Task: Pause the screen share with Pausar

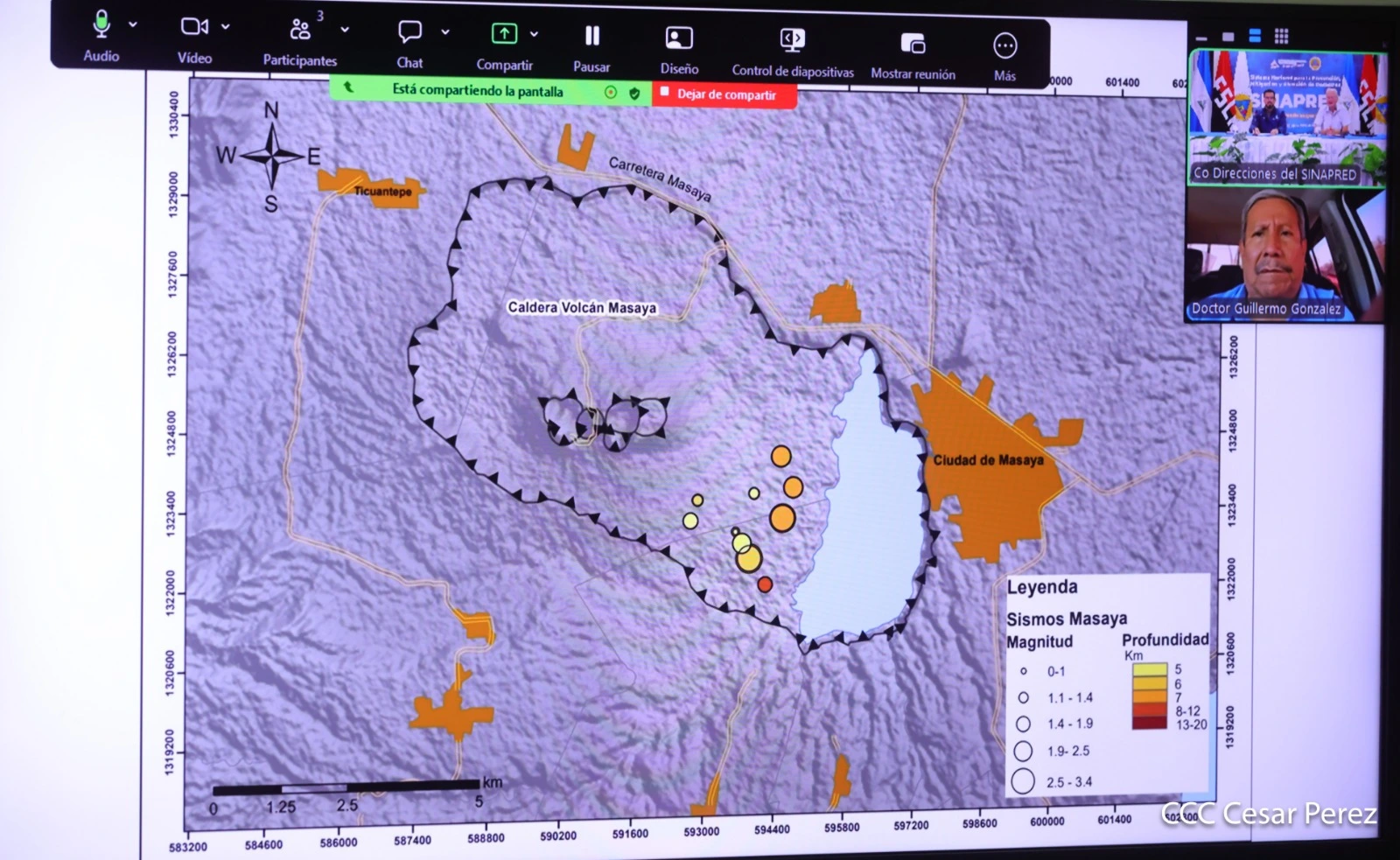Action: pyautogui.click(x=592, y=36)
